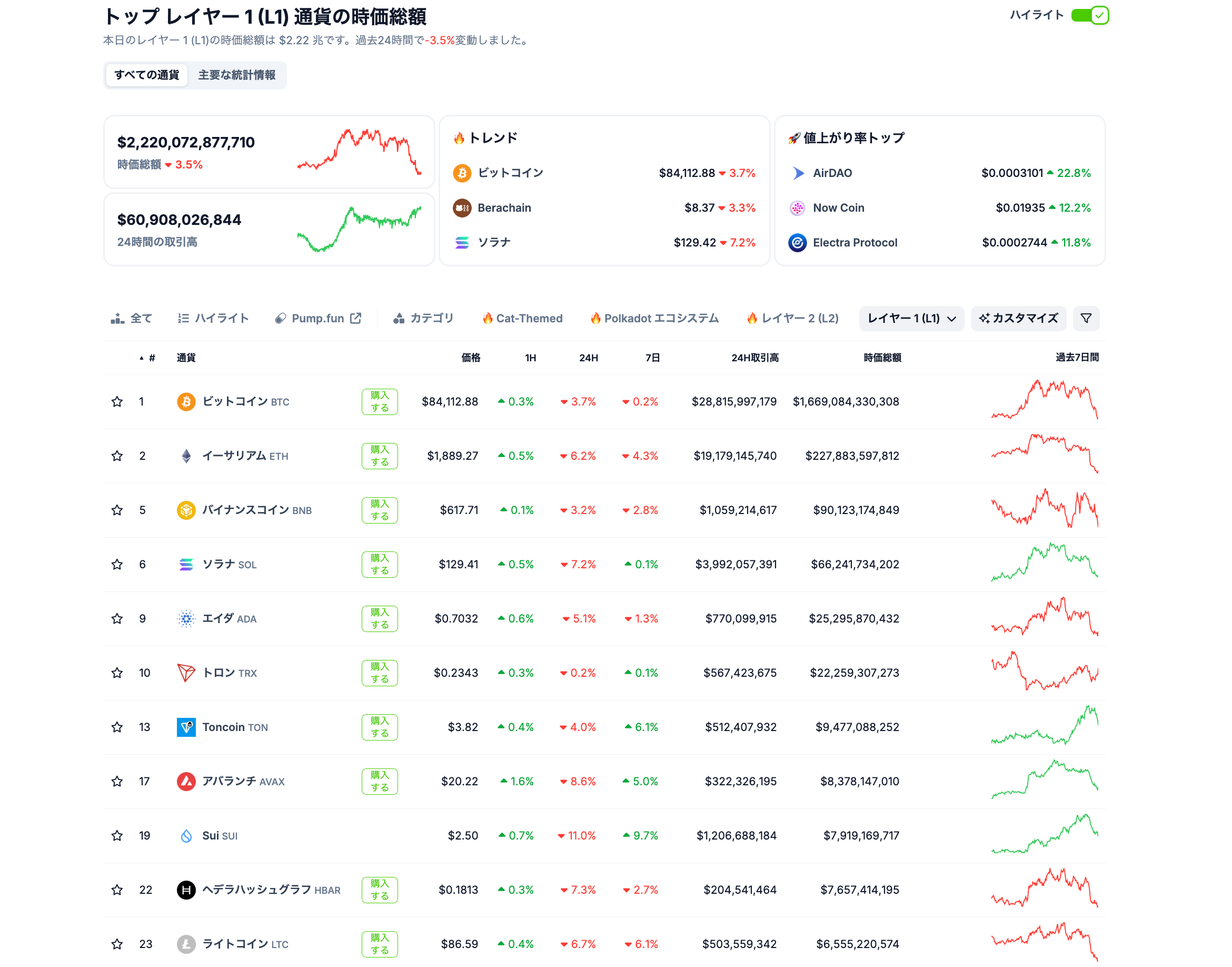This screenshot has width=1232, height=967.
Task: Toggle the ハイライト switch off
Action: coord(1089,15)
